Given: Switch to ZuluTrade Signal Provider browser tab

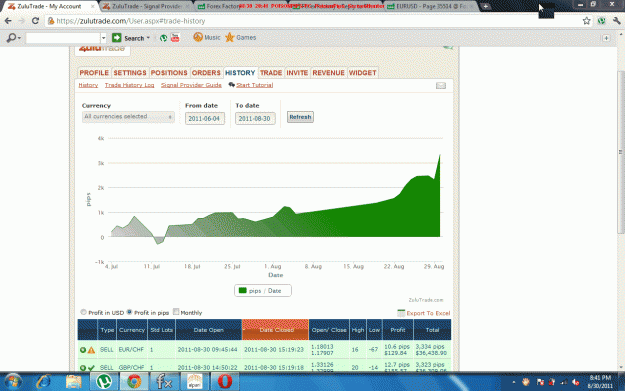Looking at the screenshot, I should coord(145,6).
